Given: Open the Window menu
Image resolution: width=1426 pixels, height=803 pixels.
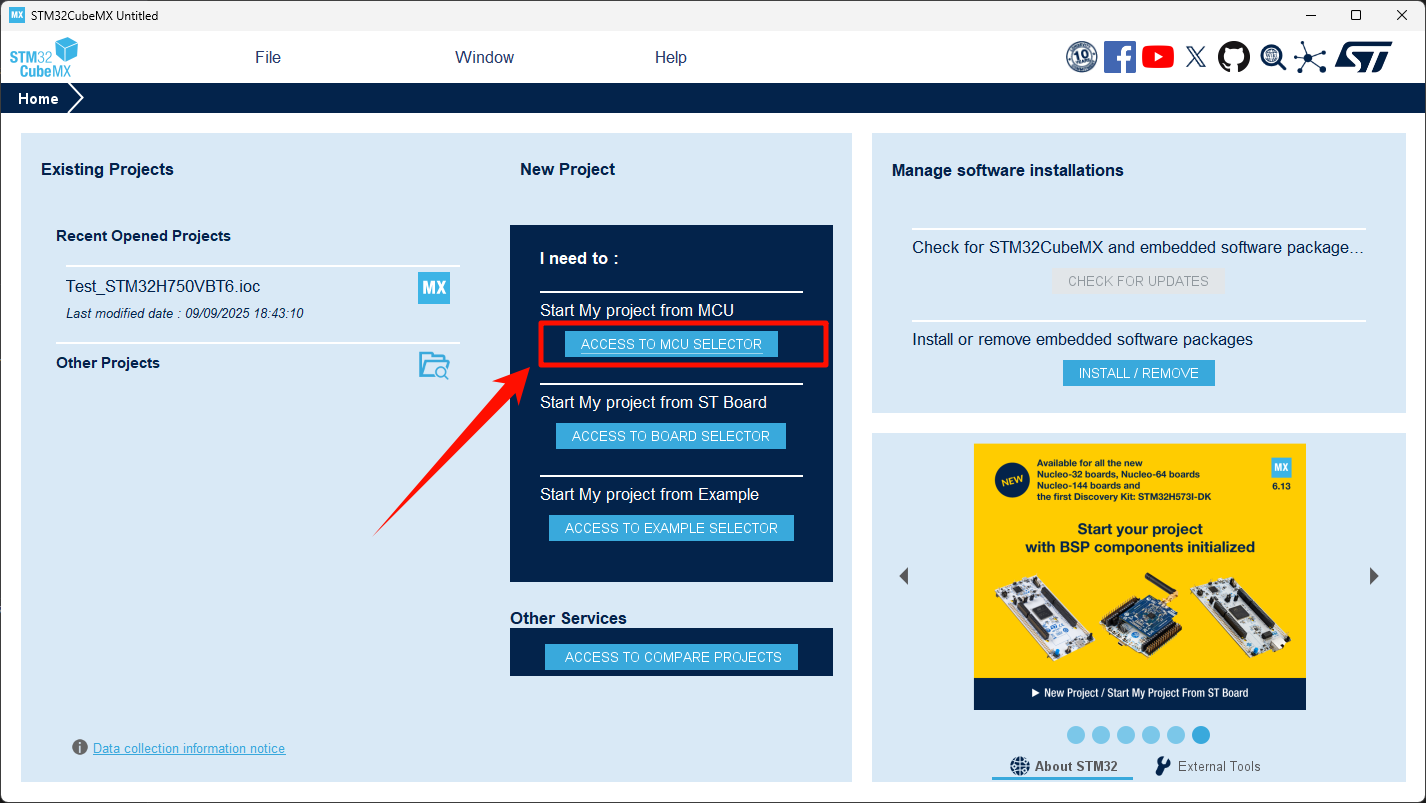Looking at the screenshot, I should coord(484,58).
